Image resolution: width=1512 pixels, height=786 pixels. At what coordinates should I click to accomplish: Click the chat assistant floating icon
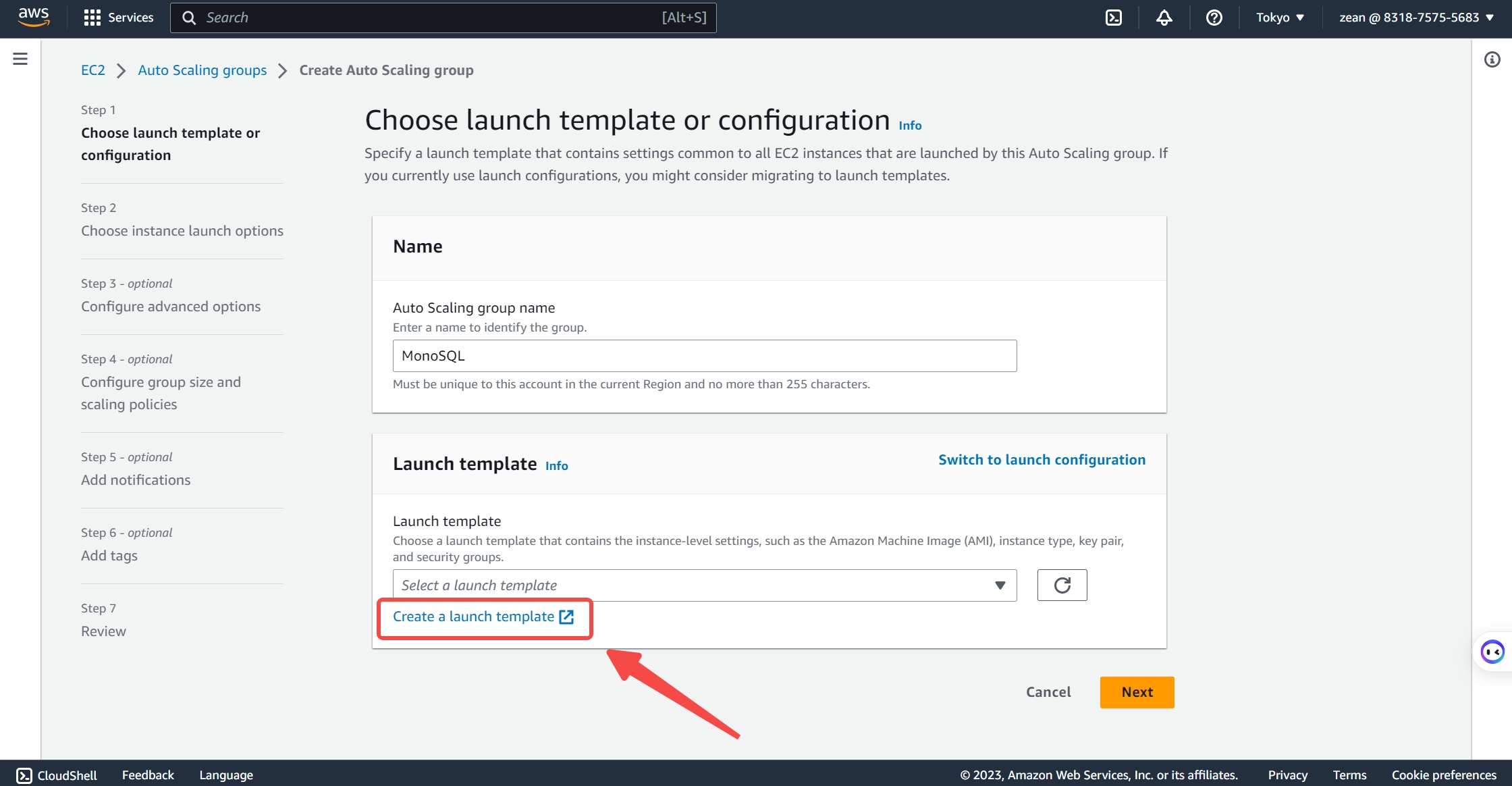(x=1492, y=652)
